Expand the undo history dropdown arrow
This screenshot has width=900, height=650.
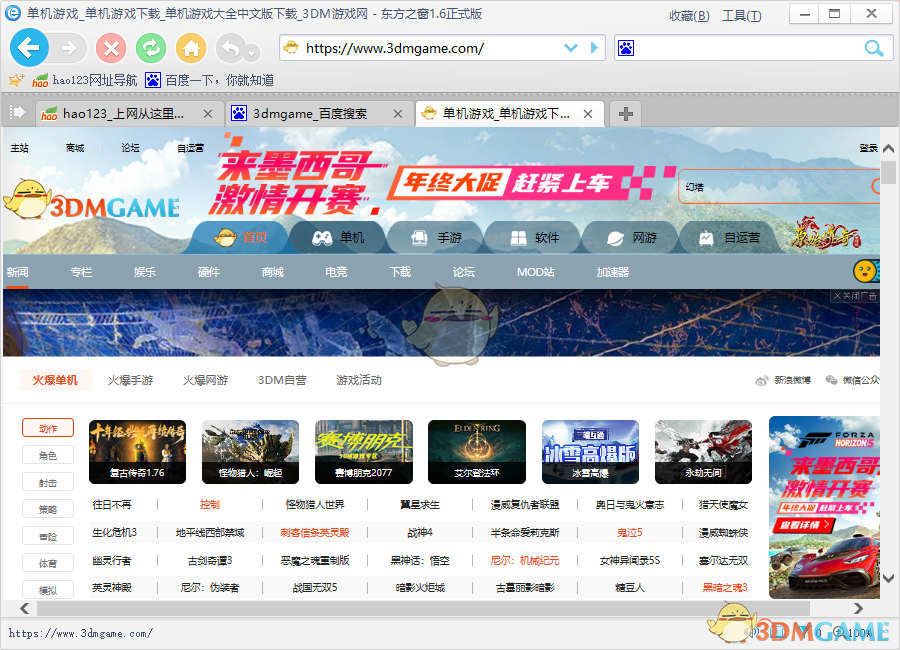(252, 53)
